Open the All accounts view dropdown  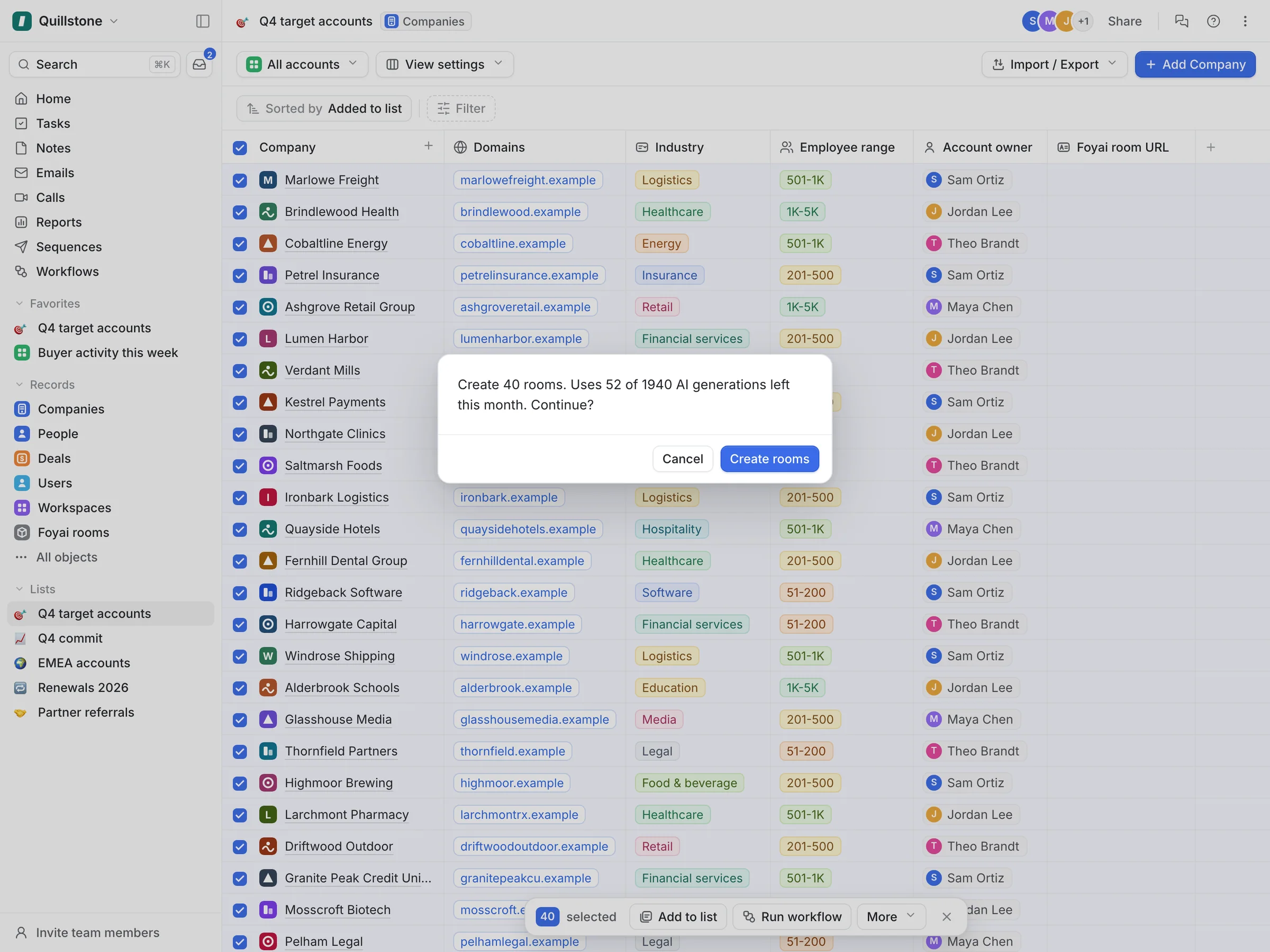point(303,65)
